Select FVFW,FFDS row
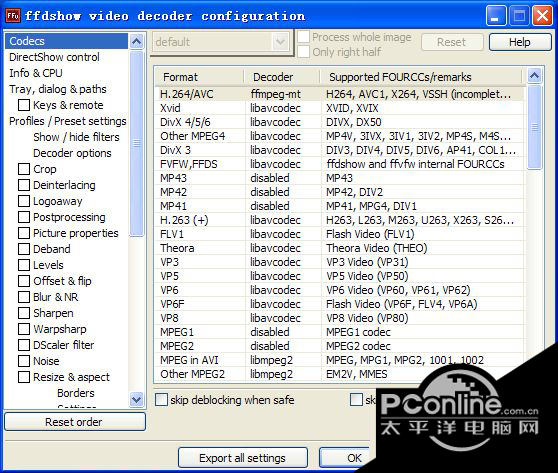The width and height of the screenshot is (558, 473). click(x=340, y=164)
